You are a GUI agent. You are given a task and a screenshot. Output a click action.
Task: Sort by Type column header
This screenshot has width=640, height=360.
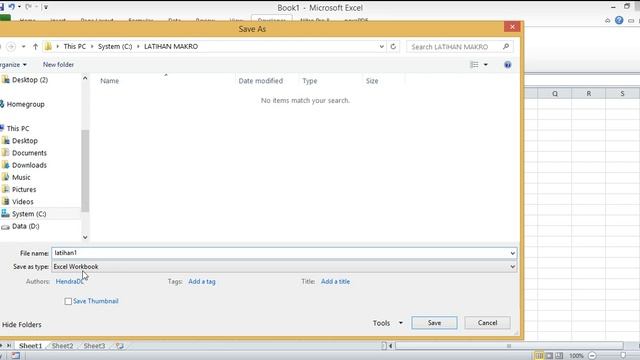pos(309,81)
